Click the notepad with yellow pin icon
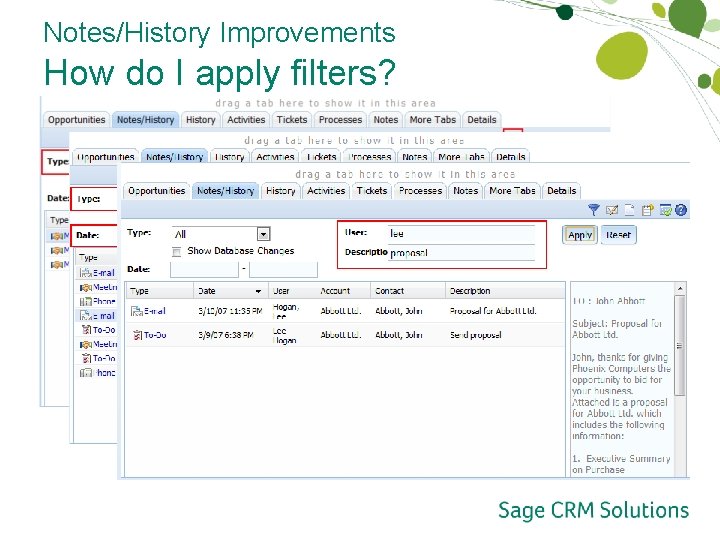Image resolution: width=720 pixels, height=540 pixels. [647, 210]
